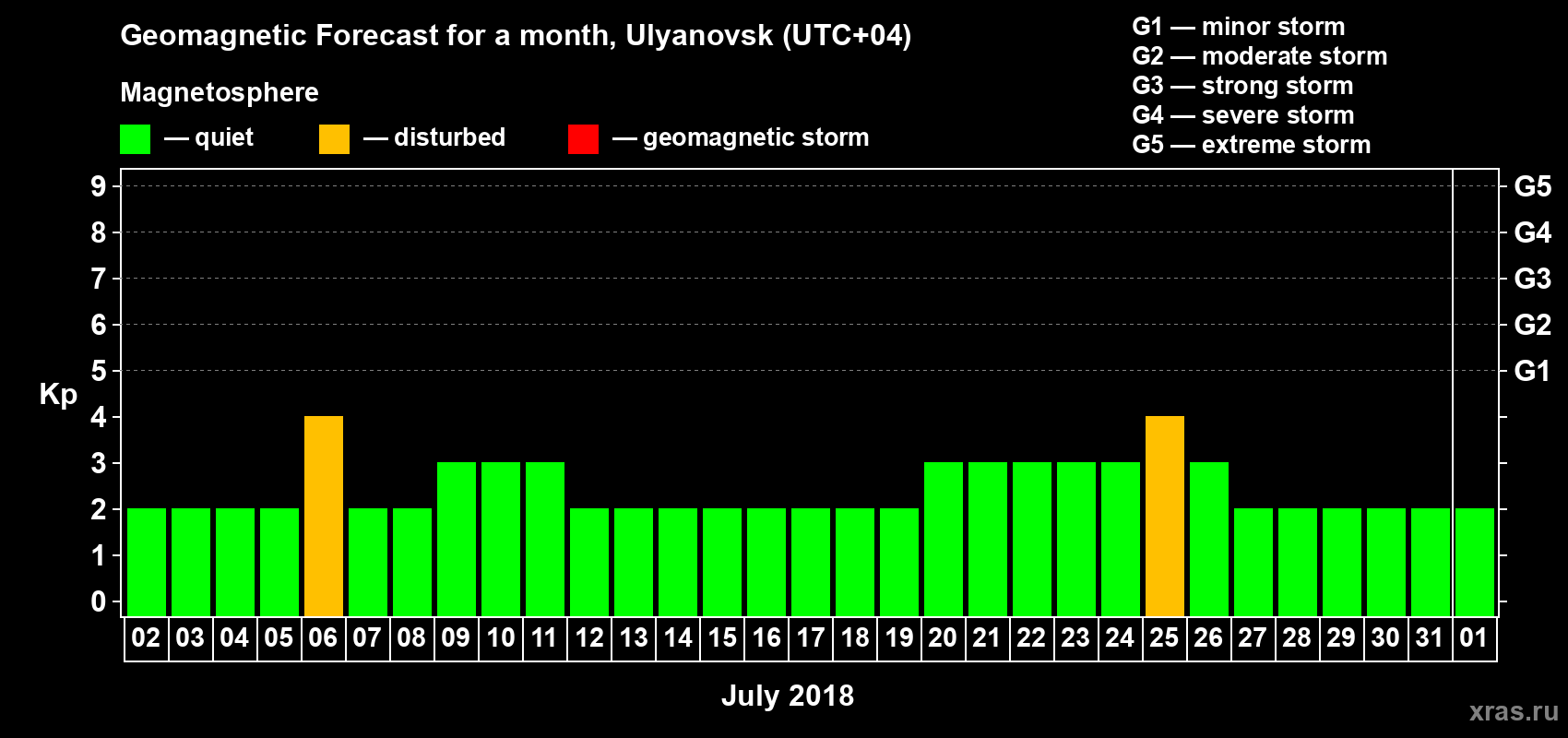Click the 'G1 — minor storm' legend text
The width and height of the screenshot is (1568, 738).
tap(1239, 27)
